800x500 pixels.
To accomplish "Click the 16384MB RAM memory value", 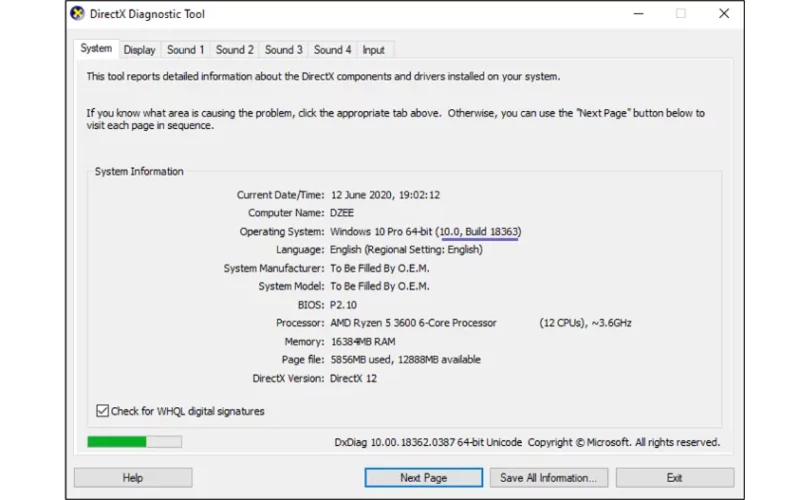I will pos(363,341).
